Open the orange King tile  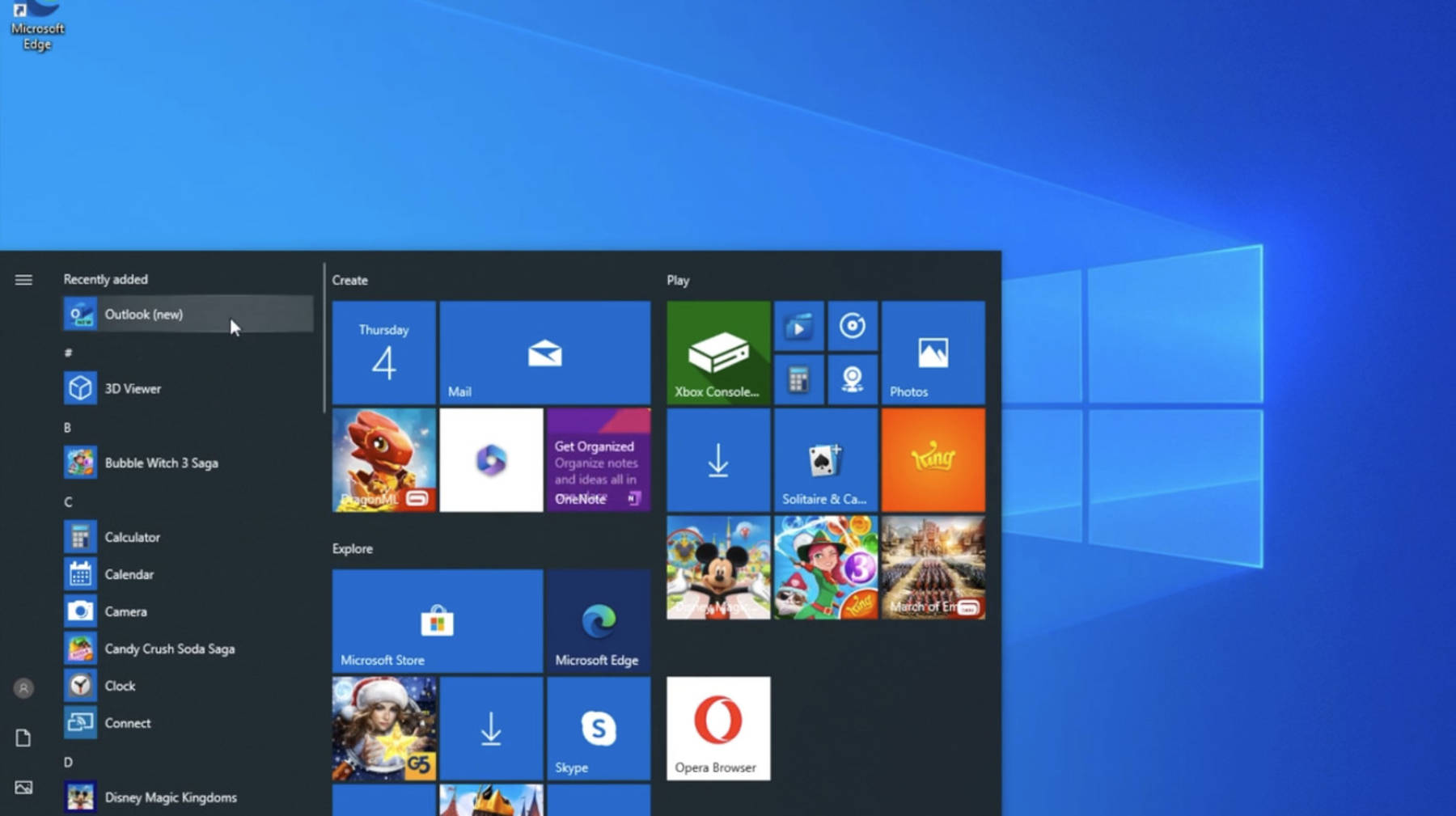(933, 460)
